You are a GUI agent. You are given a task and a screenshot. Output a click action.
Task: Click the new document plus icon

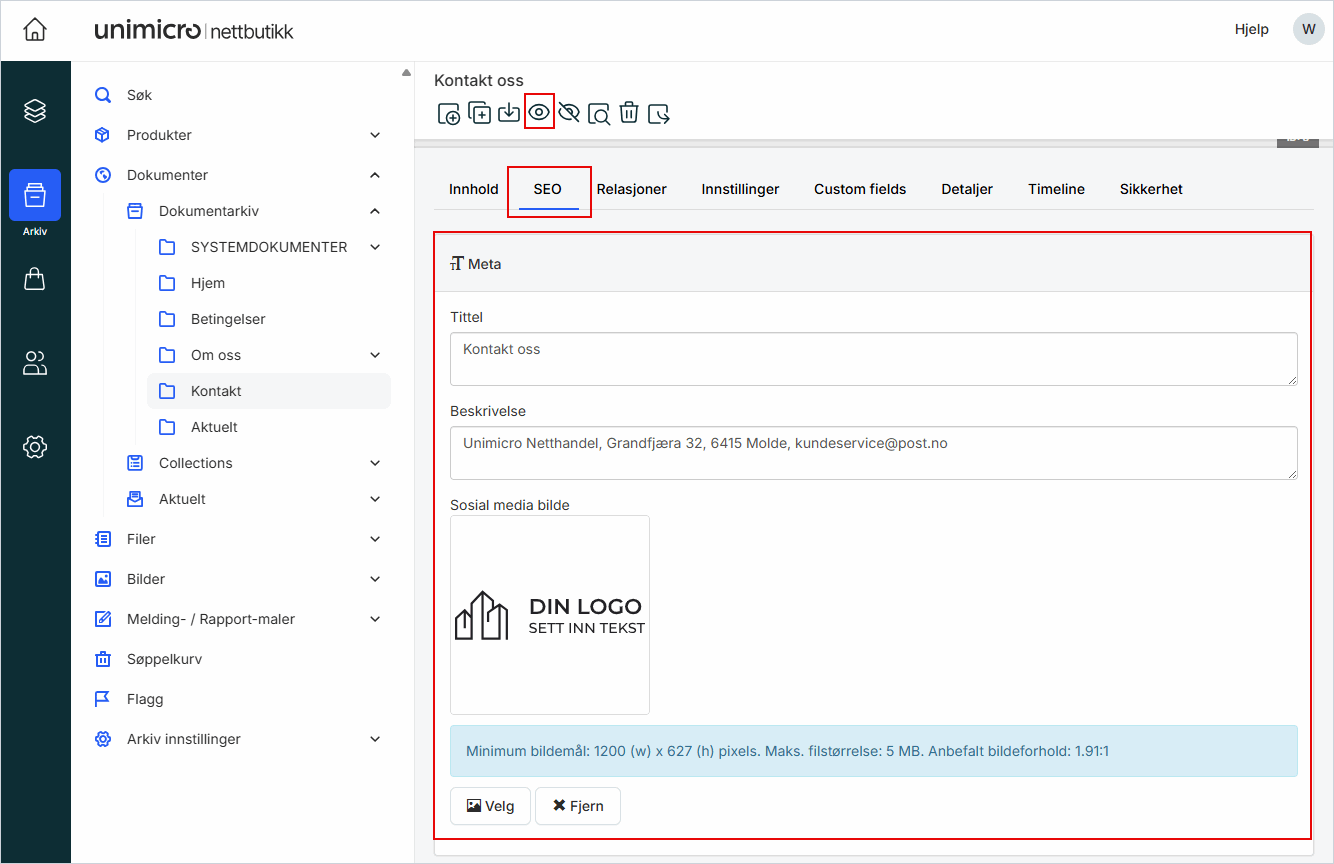tap(449, 114)
